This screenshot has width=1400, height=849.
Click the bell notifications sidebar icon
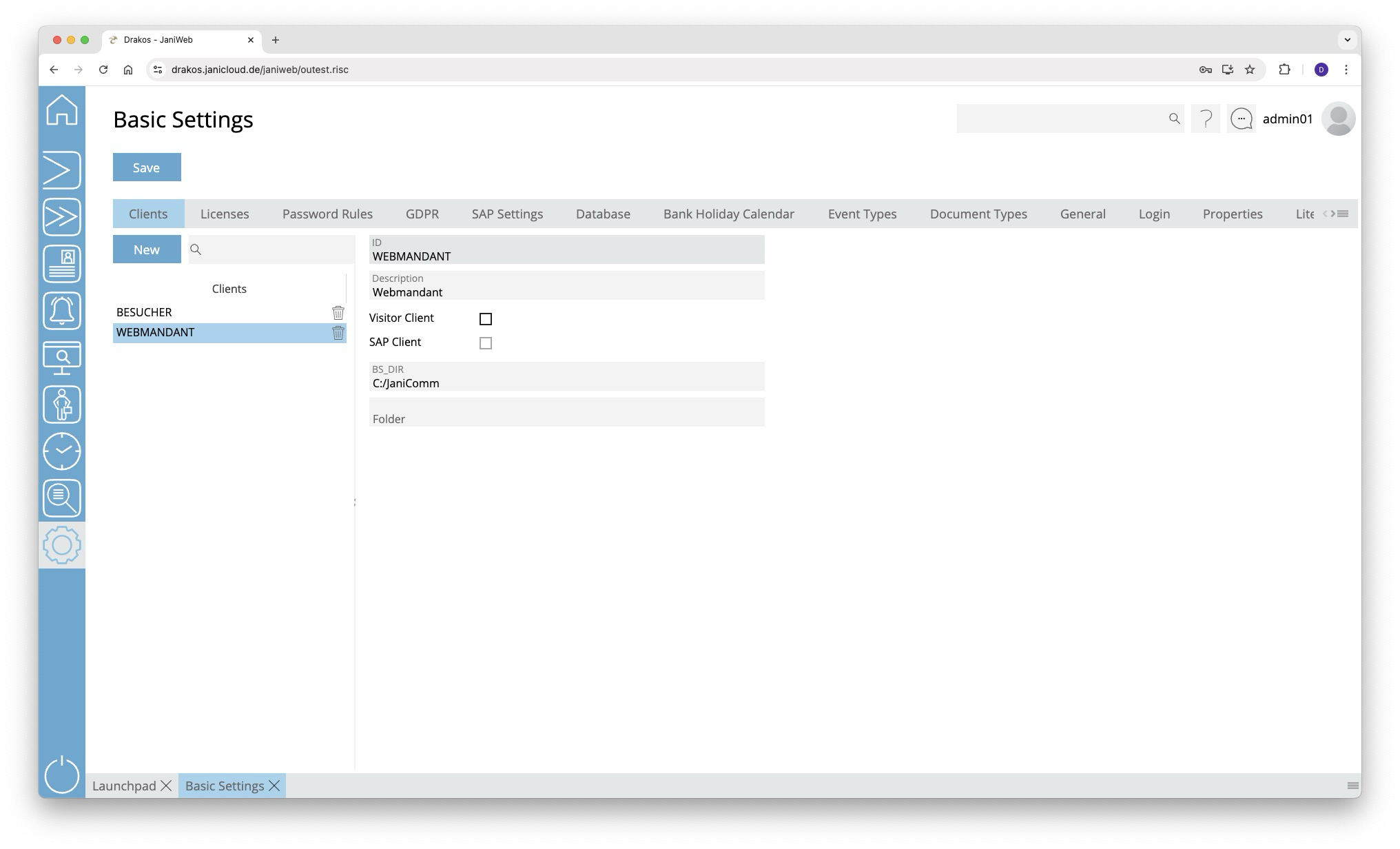tap(62, 311)
